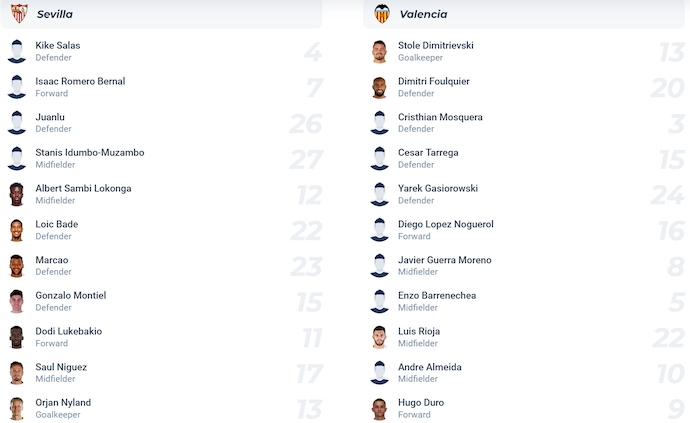
Task: Open Isaac Romero Bernal's player name link
Action: pos(80,81)
